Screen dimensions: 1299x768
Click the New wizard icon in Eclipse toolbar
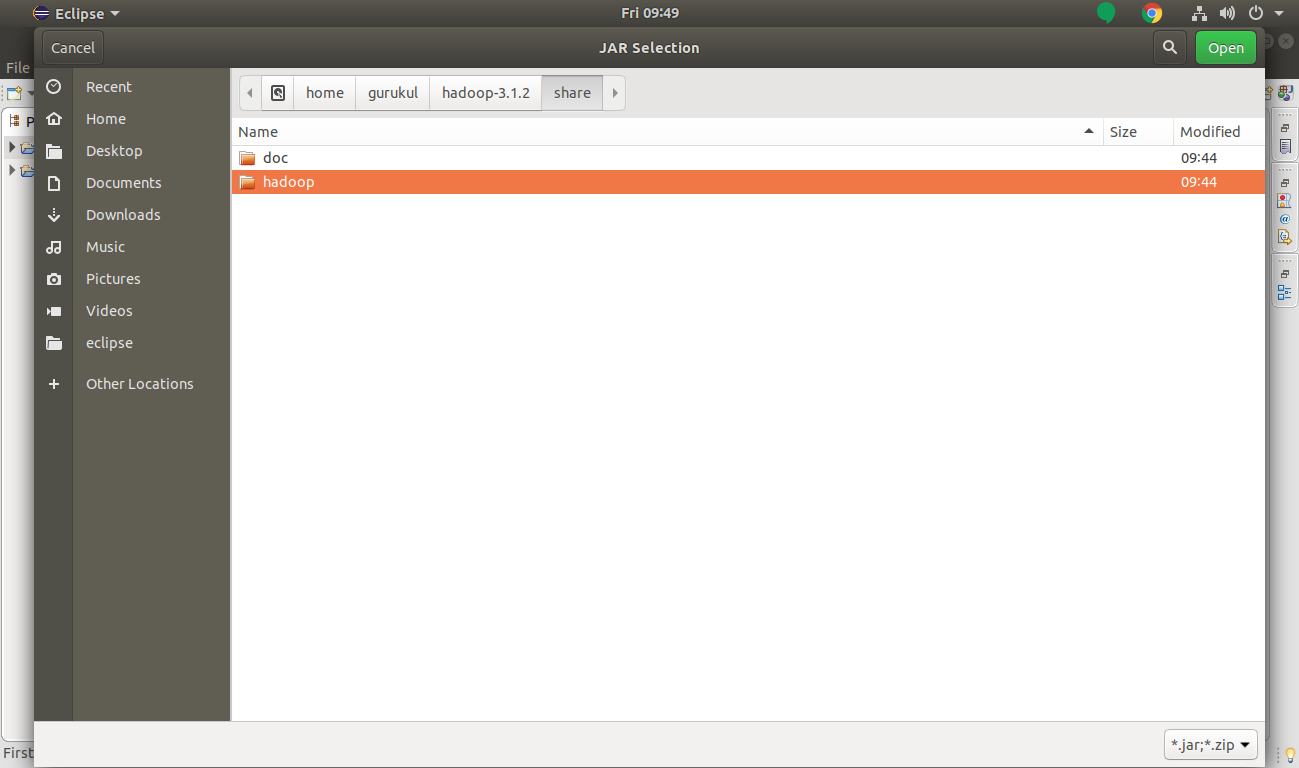[x=13, y=93]
